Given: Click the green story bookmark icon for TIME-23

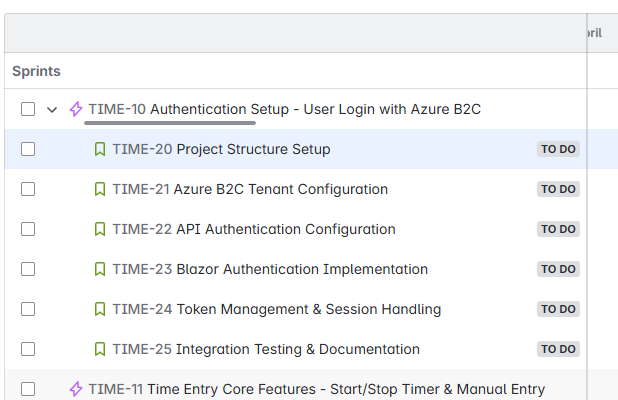Looking at the screenshot, I should 100,269.
